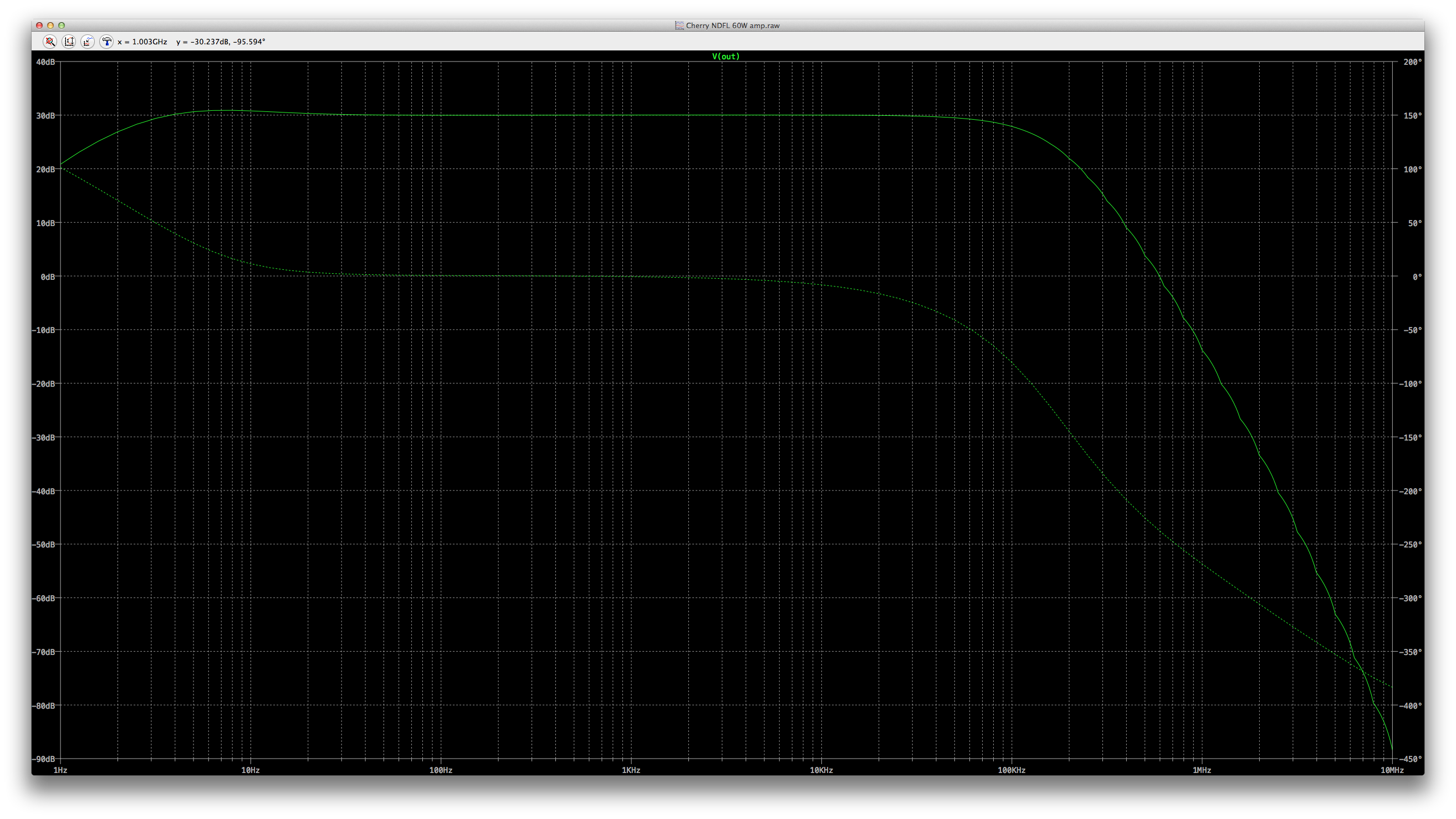Screen dimensions: 1456x819
Task: Click the 10MHz frequency axis label
Action: (1392, 770)
